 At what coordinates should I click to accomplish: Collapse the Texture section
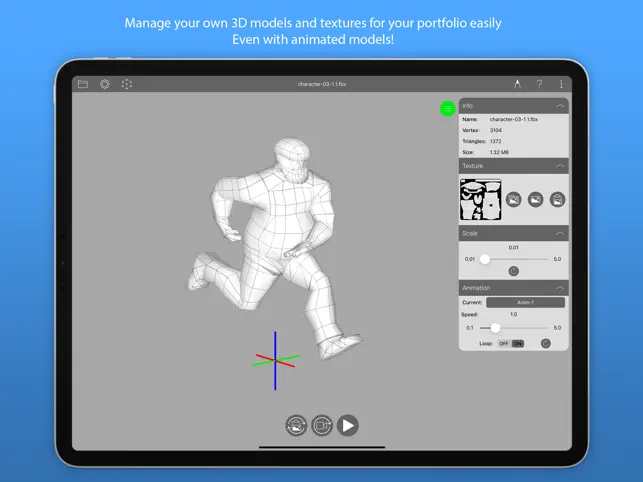click(560, 166)
